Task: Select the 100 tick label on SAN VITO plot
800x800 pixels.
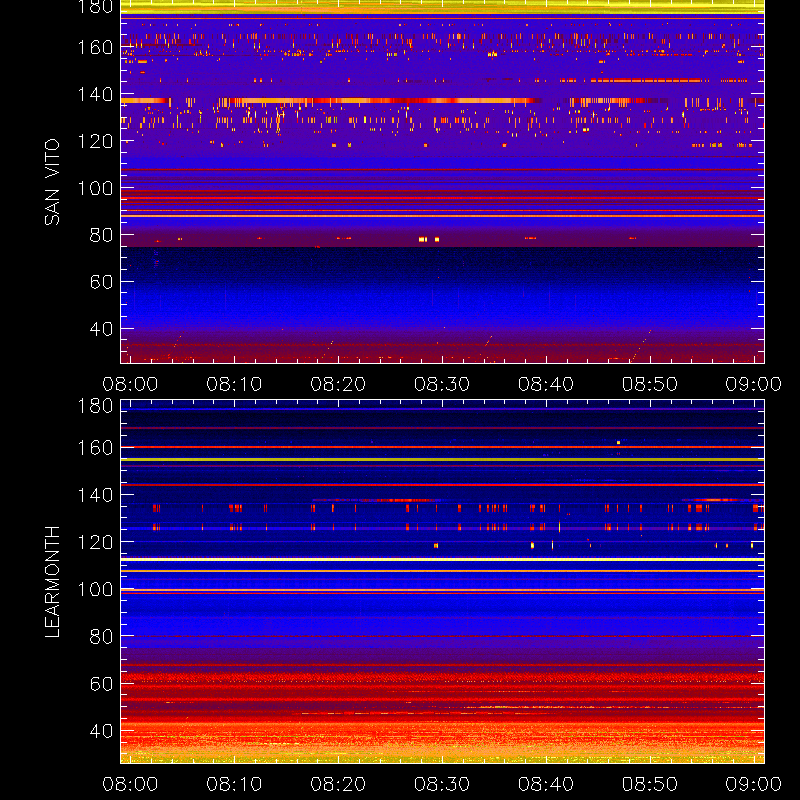Action: pos(95,188)
